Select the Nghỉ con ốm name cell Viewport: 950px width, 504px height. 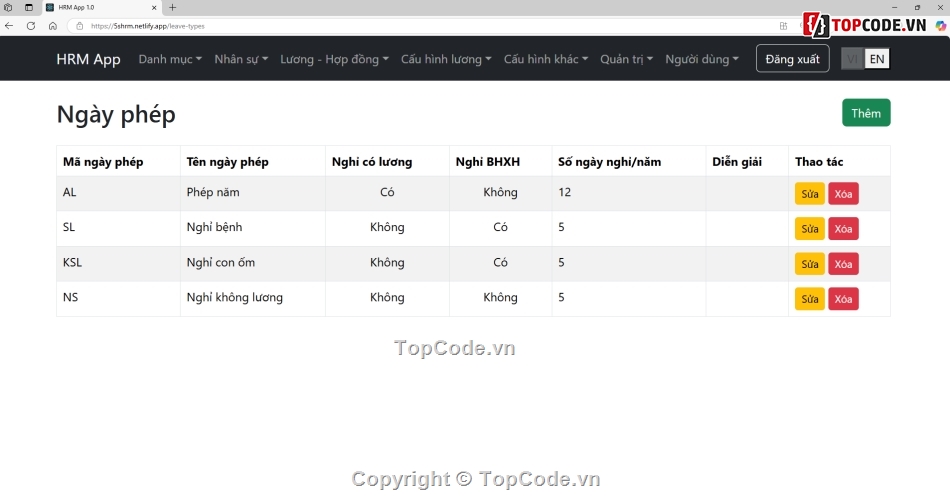tap(253, 263)
